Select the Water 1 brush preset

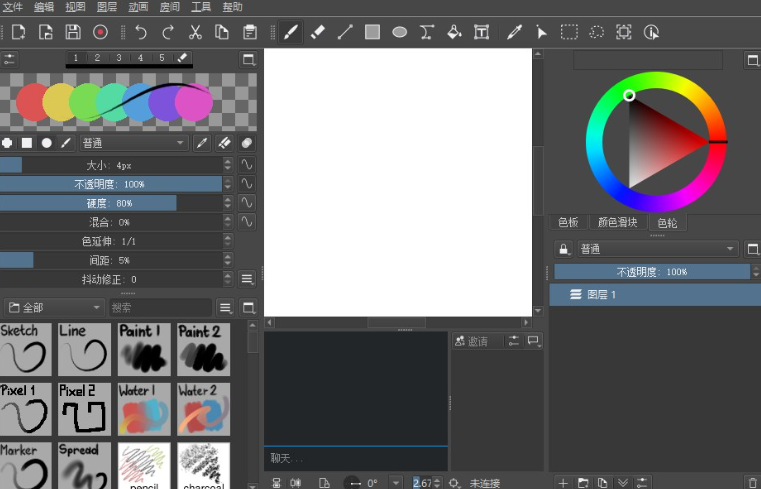click(144, 409)
